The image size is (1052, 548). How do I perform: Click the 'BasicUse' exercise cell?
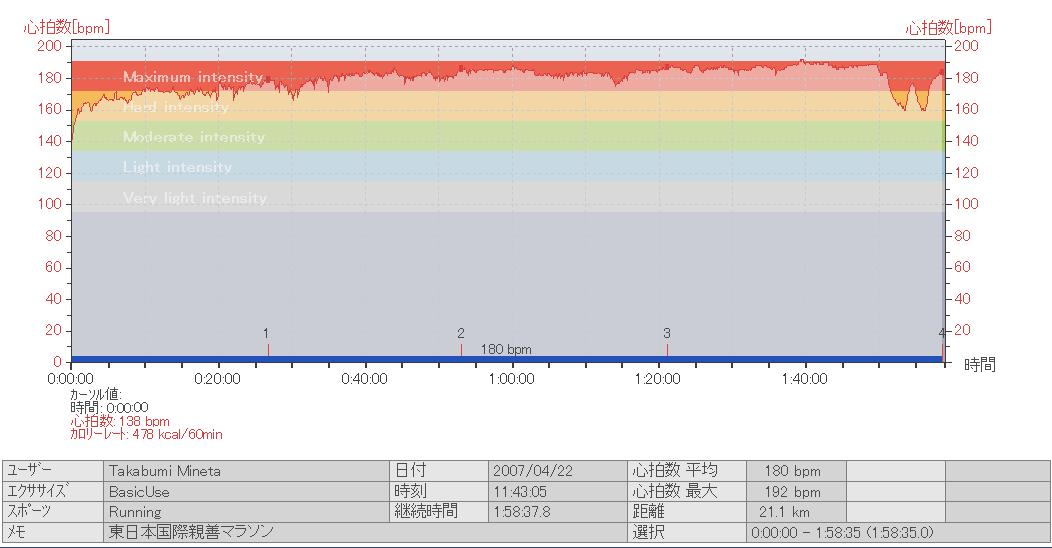pos(246,492)
